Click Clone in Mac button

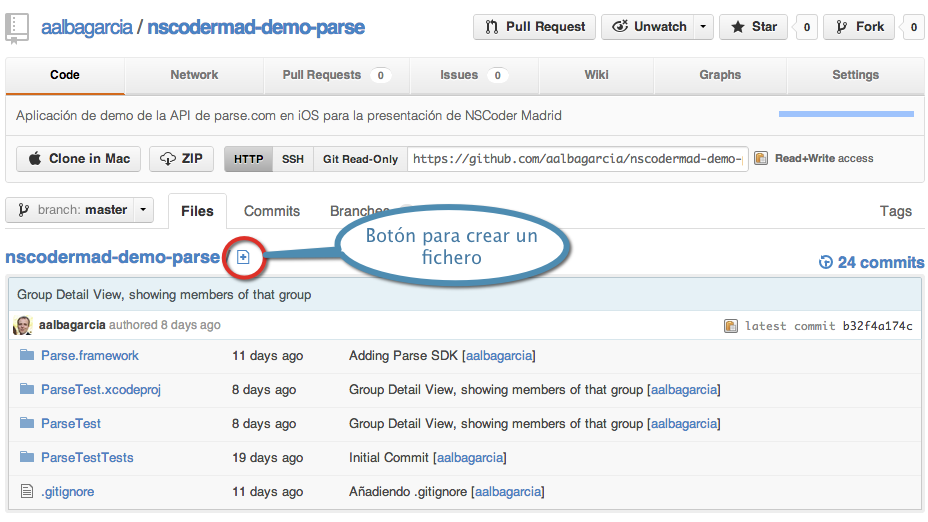[80, 159]
